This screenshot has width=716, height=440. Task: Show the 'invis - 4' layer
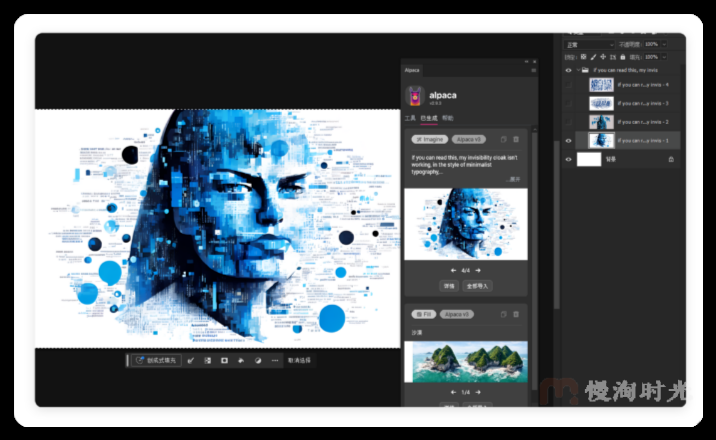569,85
